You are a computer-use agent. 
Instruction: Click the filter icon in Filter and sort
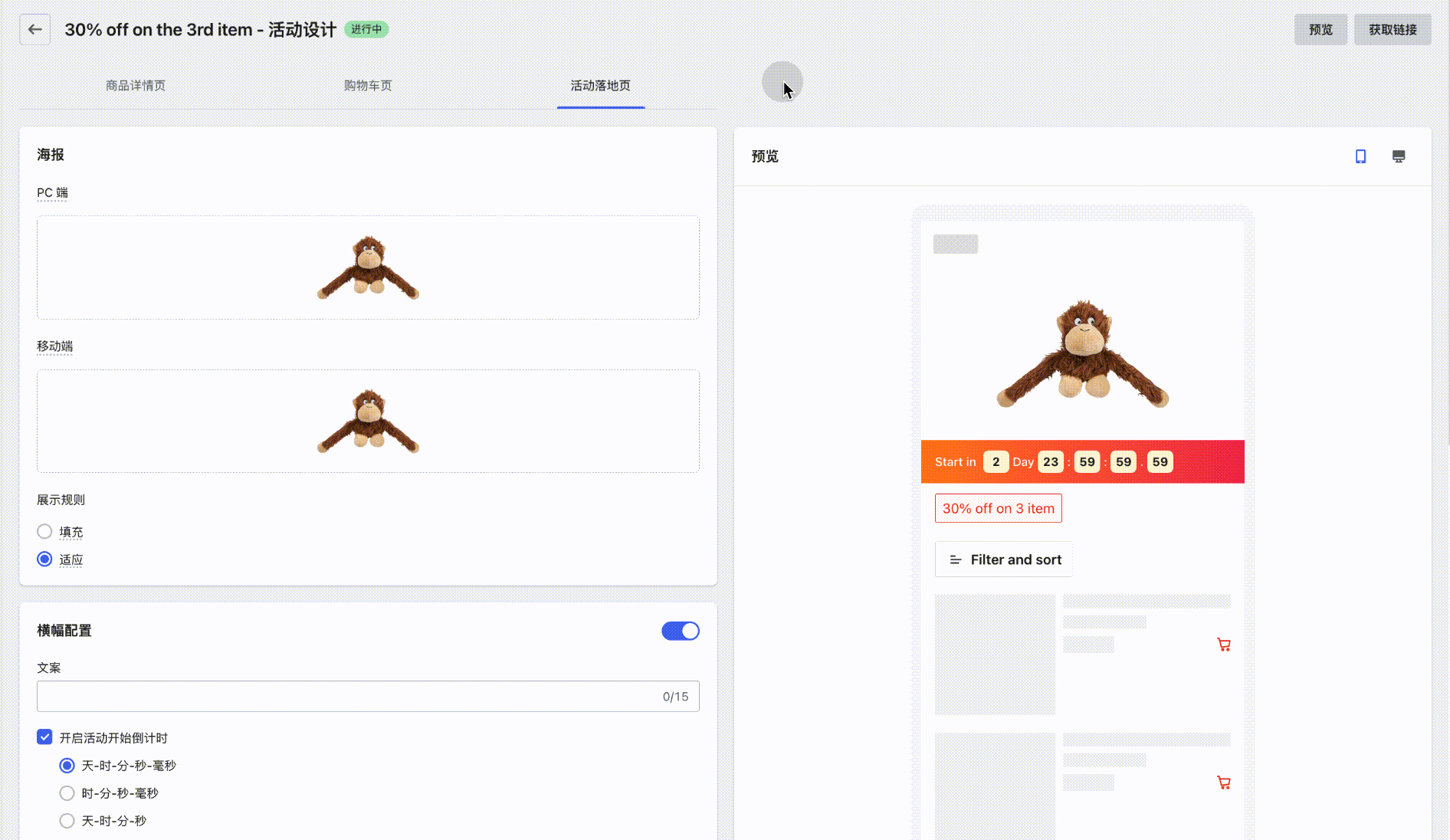tap(956, 559)
